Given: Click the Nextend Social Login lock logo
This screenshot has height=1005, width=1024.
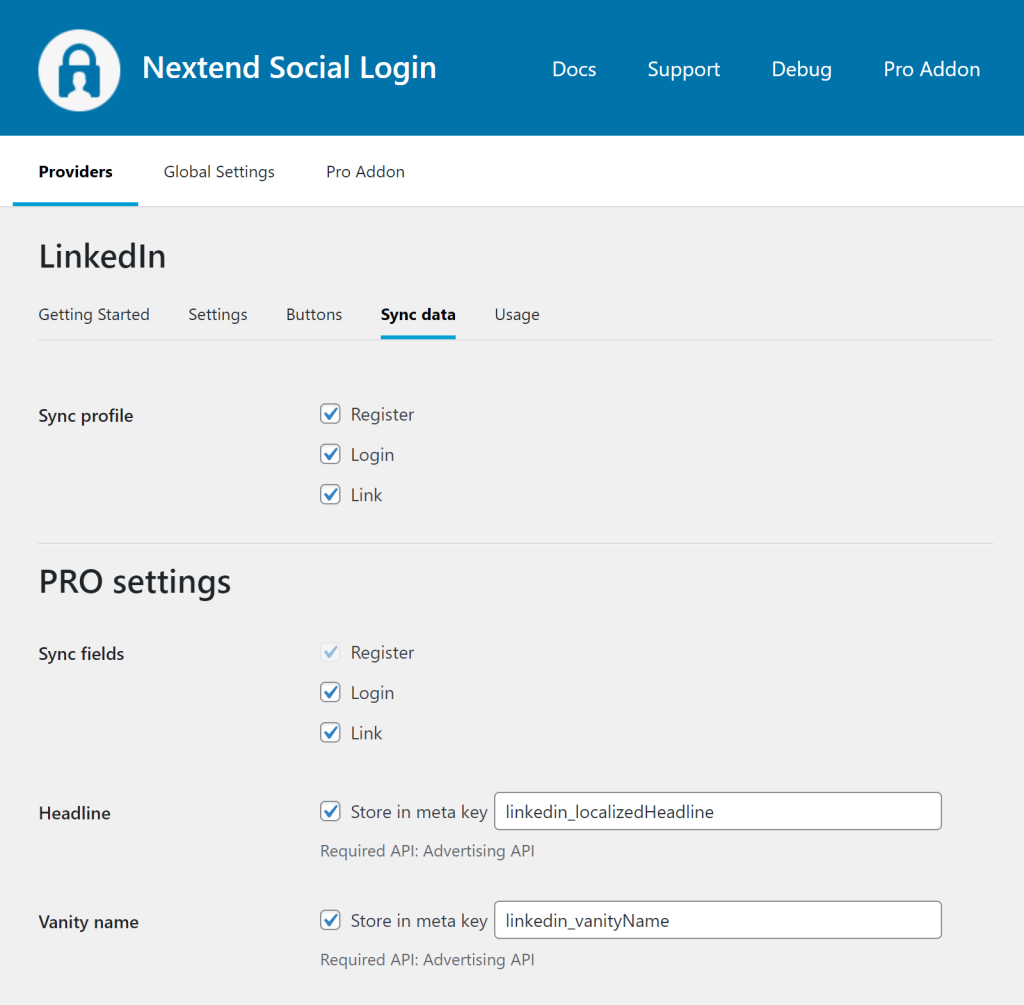Looking at the screenshot, I should 79,69.
